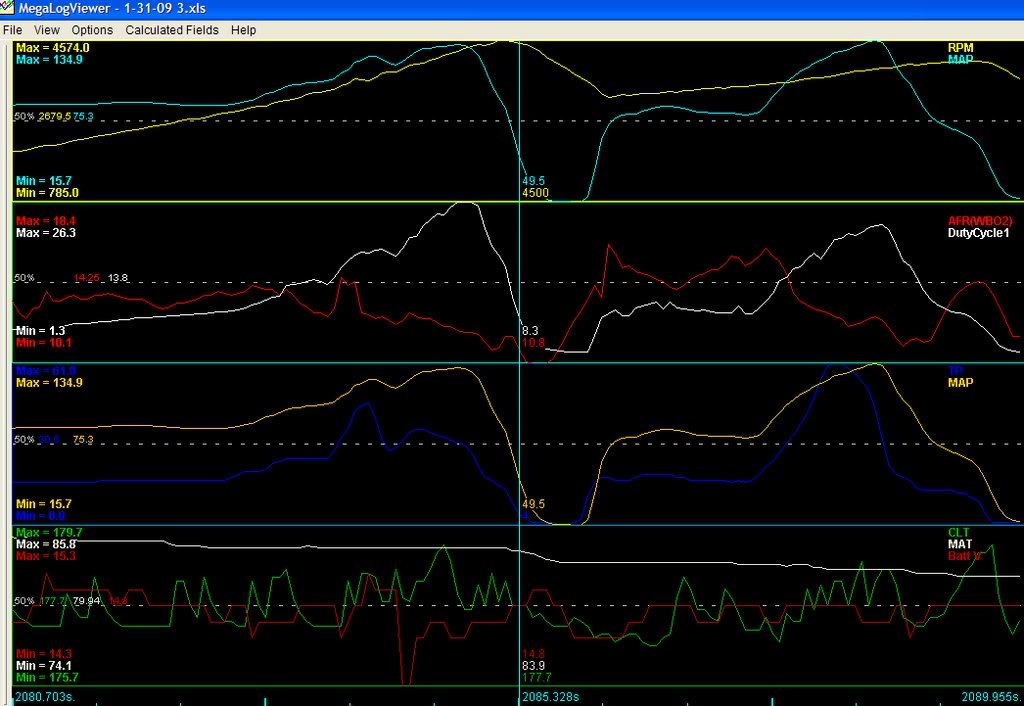Open the Options menu

(x=91, y=30)
